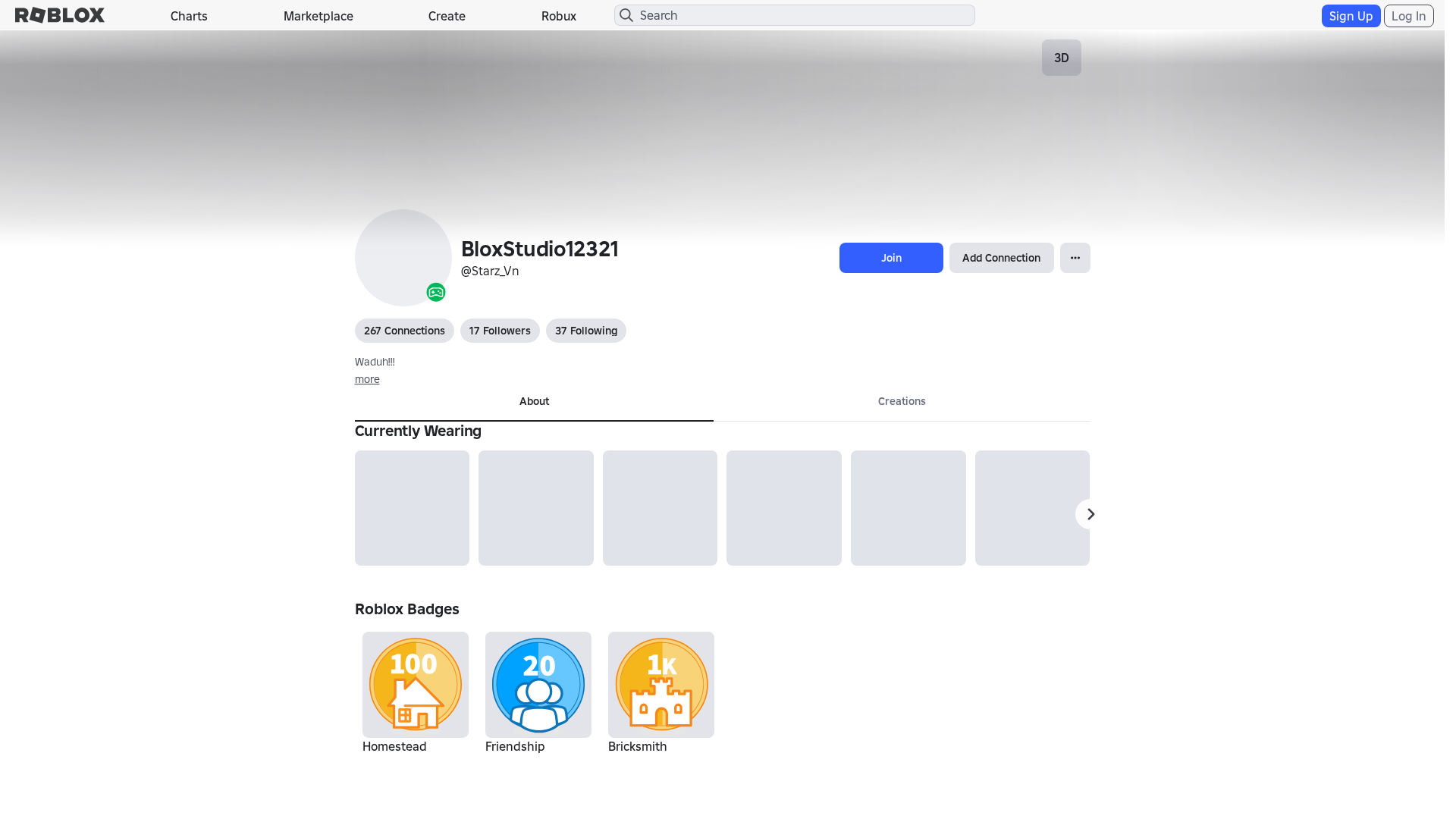Click the Waduh!!! description text
This screenshot has height=819, width=1456.
(375, 362)
